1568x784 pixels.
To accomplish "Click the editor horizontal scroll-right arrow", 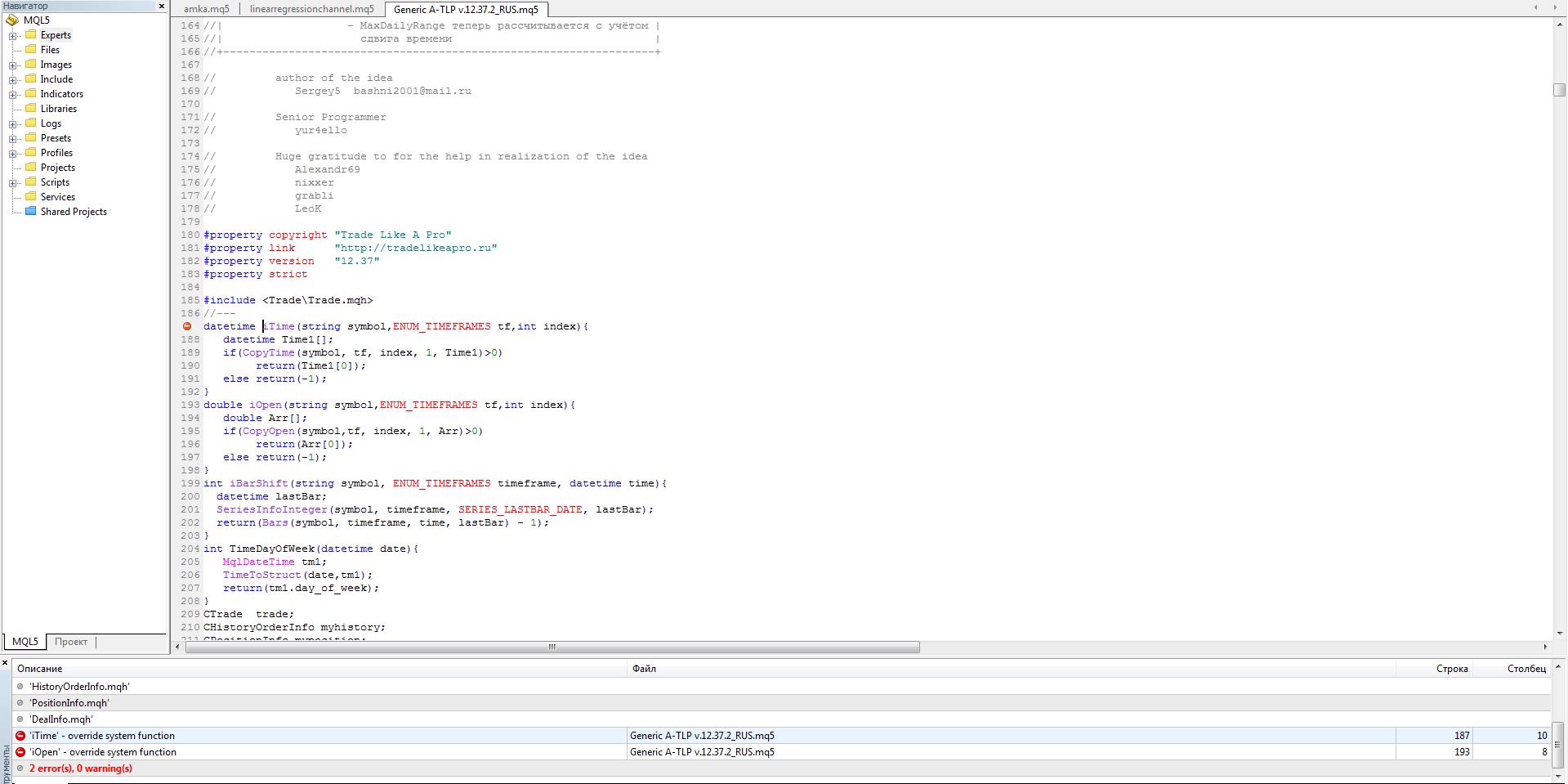I will (1545, 647).
